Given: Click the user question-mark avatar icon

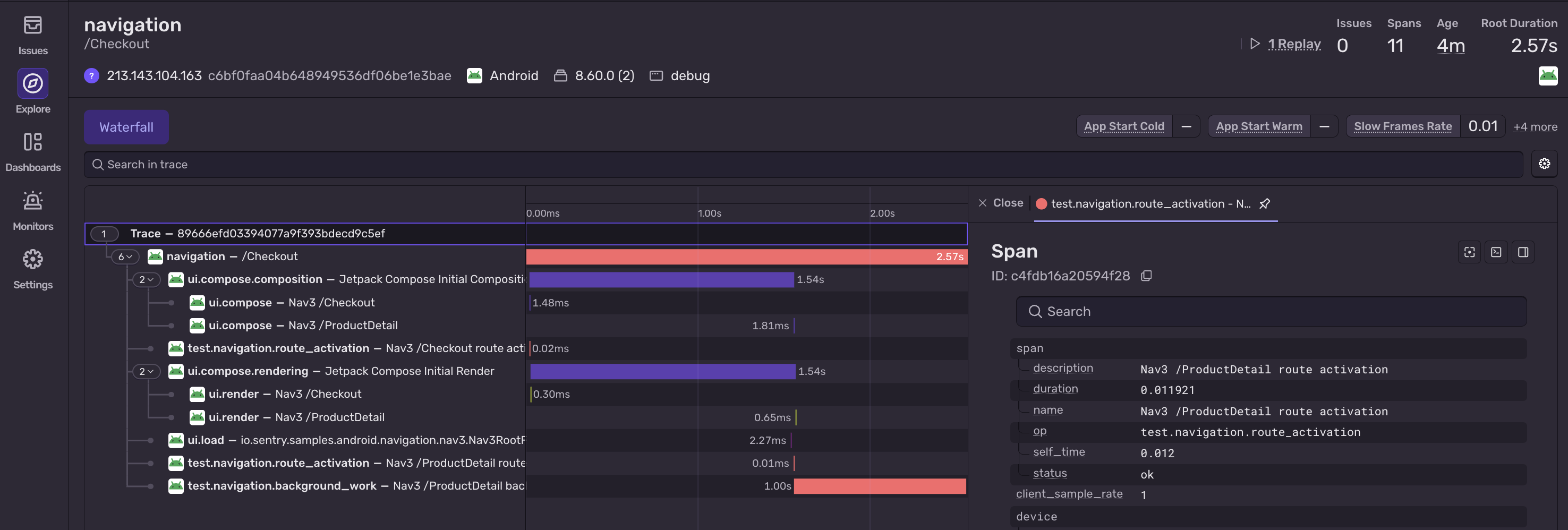Looking at the screenshot, I should pos(91,75).
